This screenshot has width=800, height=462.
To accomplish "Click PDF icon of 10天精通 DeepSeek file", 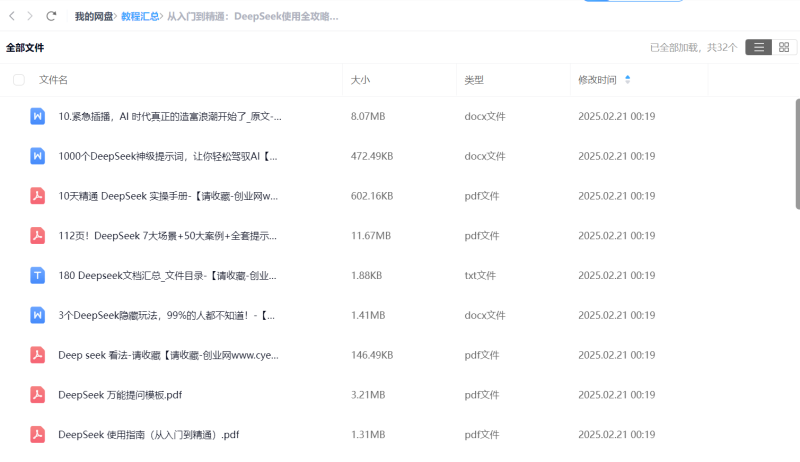I will [x=37, y=196].
